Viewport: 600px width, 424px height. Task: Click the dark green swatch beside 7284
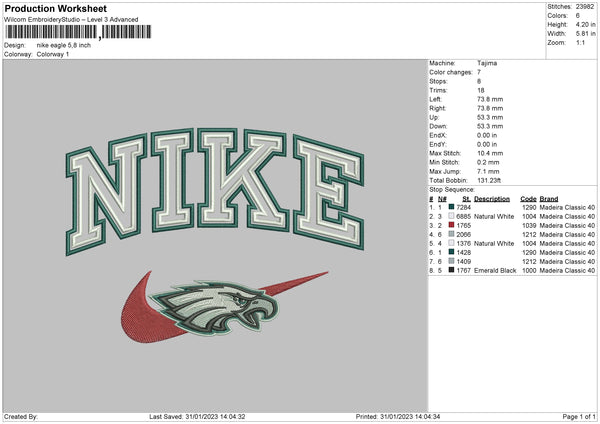[452, 207]
